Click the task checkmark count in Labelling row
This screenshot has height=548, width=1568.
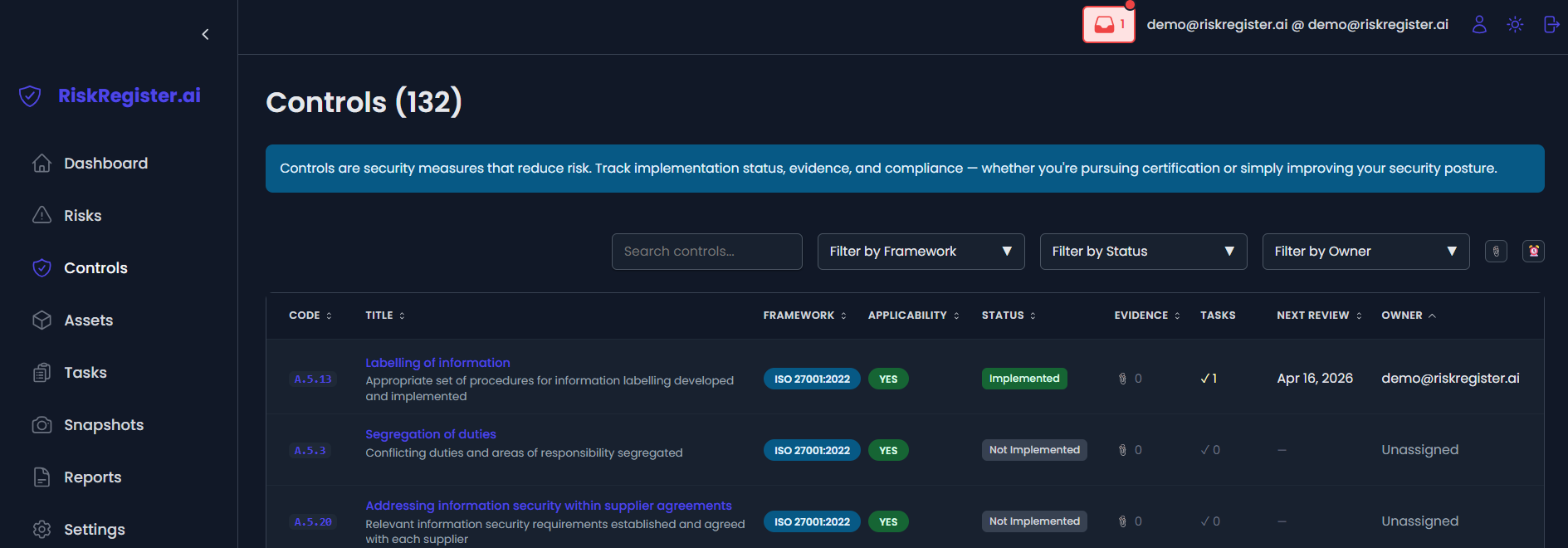click(1209, 379)
